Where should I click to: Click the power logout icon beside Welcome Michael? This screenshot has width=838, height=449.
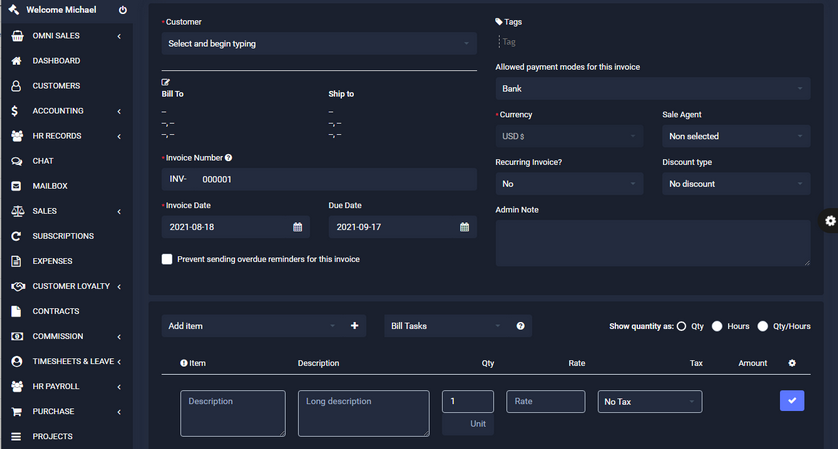(x=122, y=10)
